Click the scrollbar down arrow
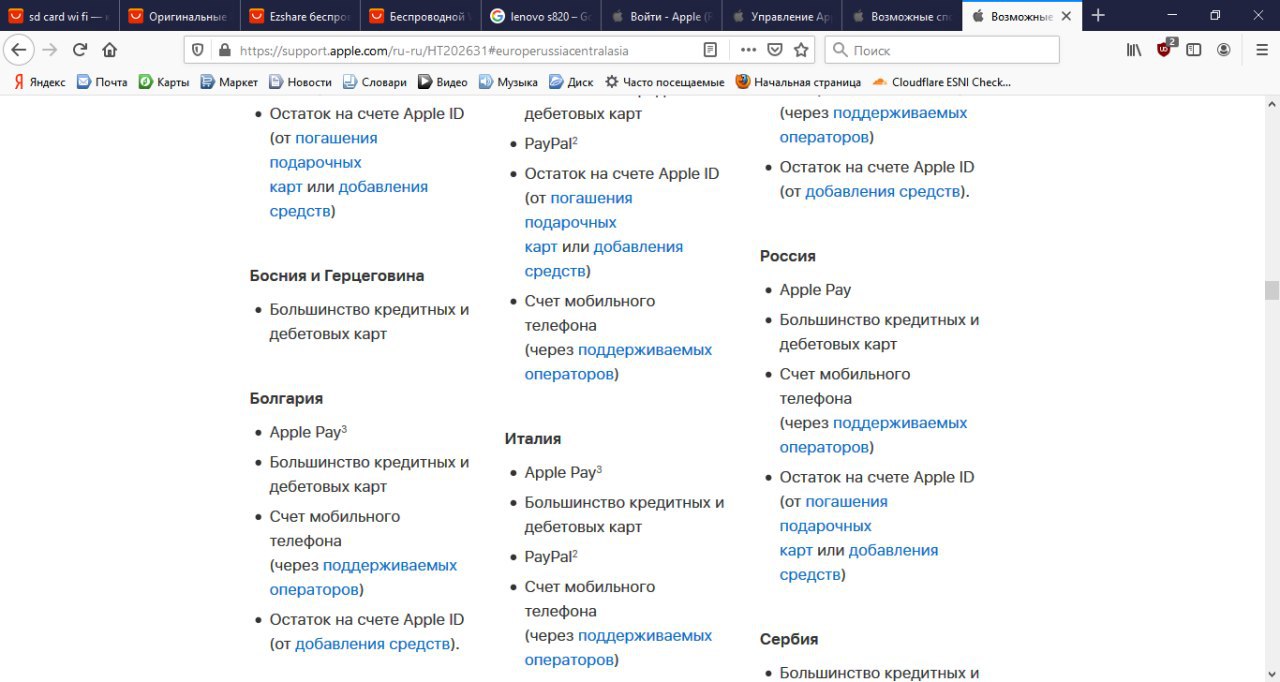 [1271, 673]
